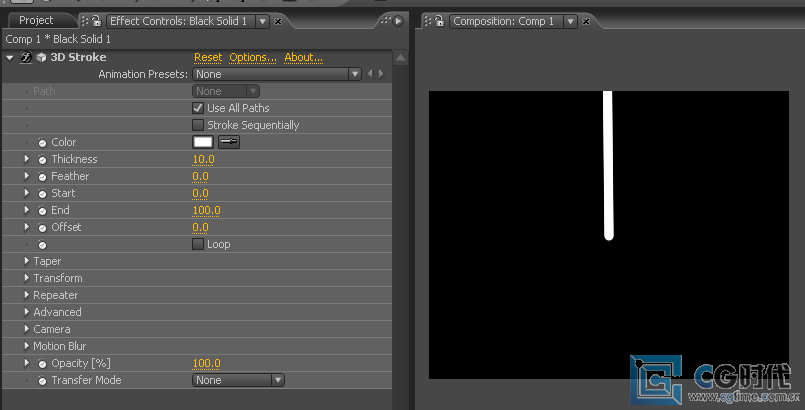Toggle the Composition panel lock
Screen dimensions: 805x410
(439, 21)
